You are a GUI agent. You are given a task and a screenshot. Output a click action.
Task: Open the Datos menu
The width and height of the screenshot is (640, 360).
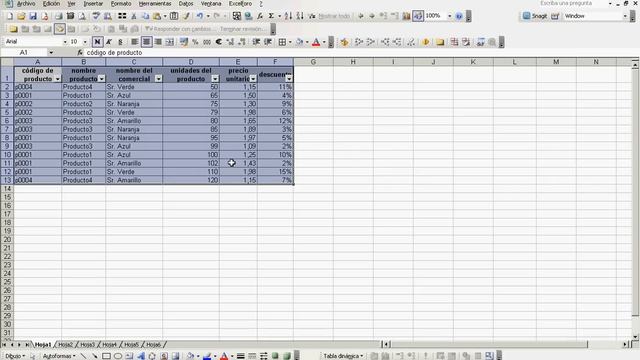186,4
